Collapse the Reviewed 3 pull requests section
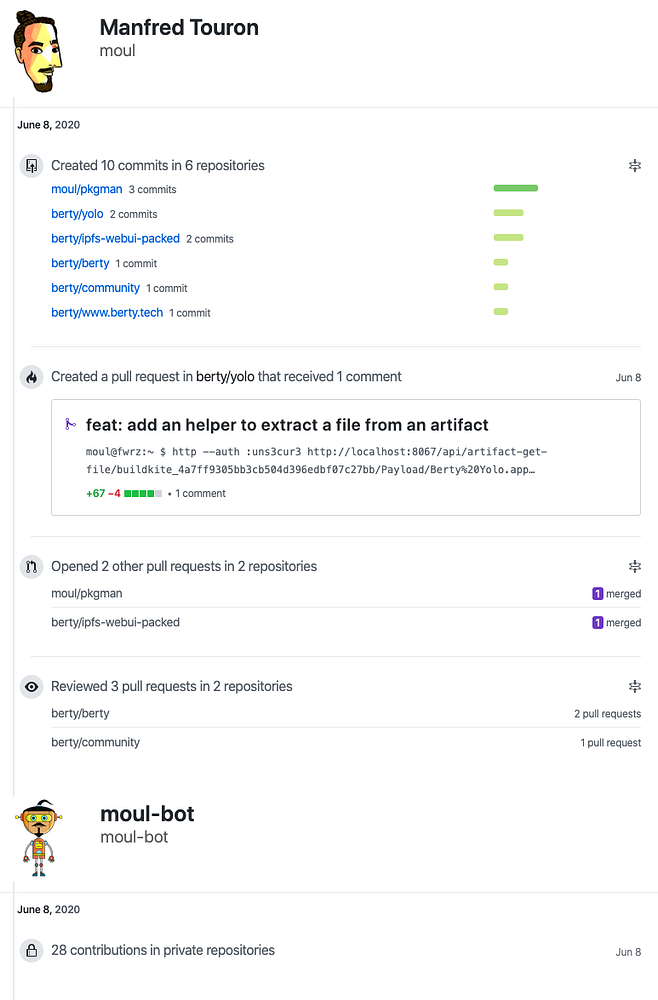This screenshot has width=658, height=1000. click(634, 686)
